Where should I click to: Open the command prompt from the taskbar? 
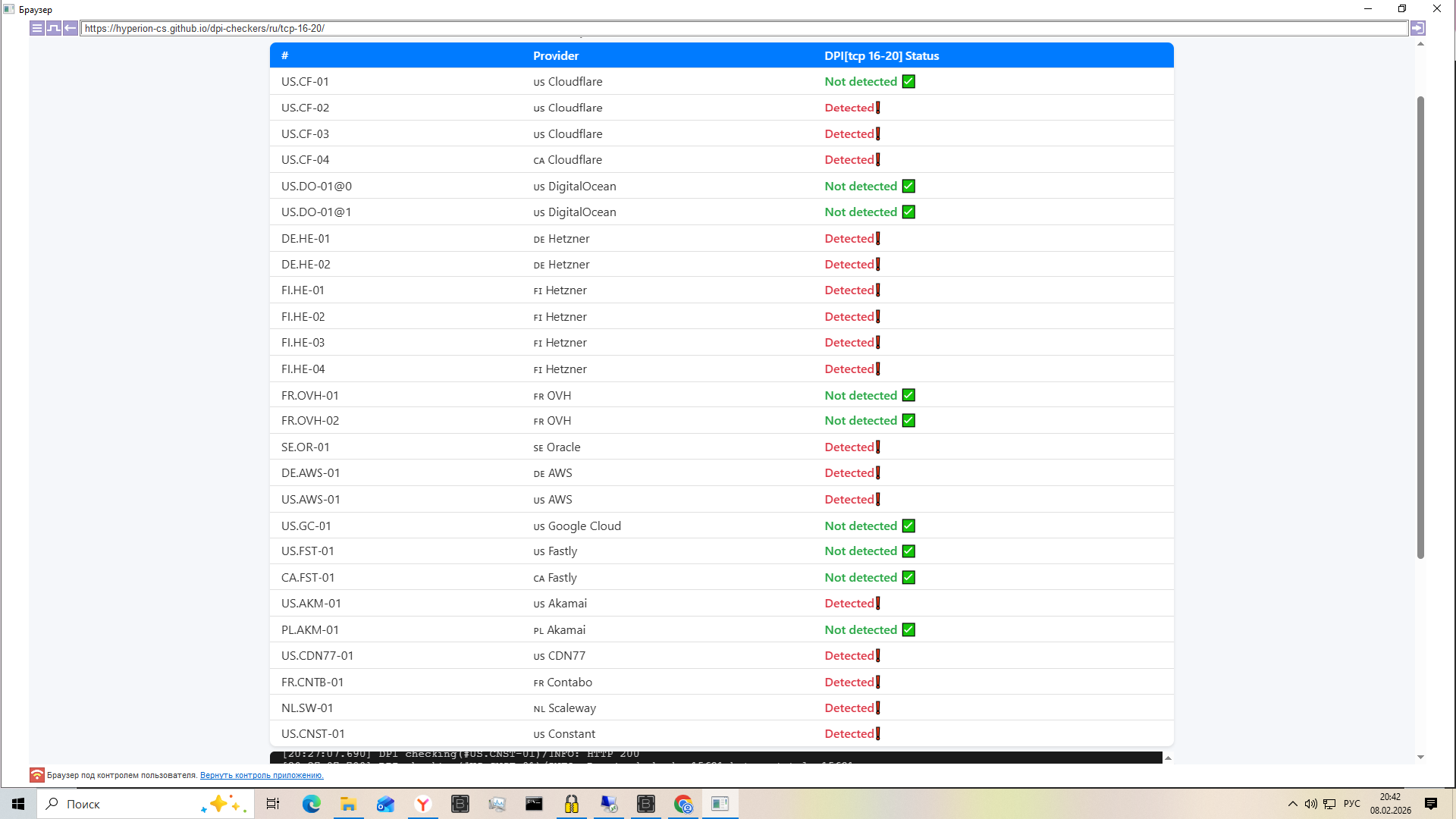(535, 804)
